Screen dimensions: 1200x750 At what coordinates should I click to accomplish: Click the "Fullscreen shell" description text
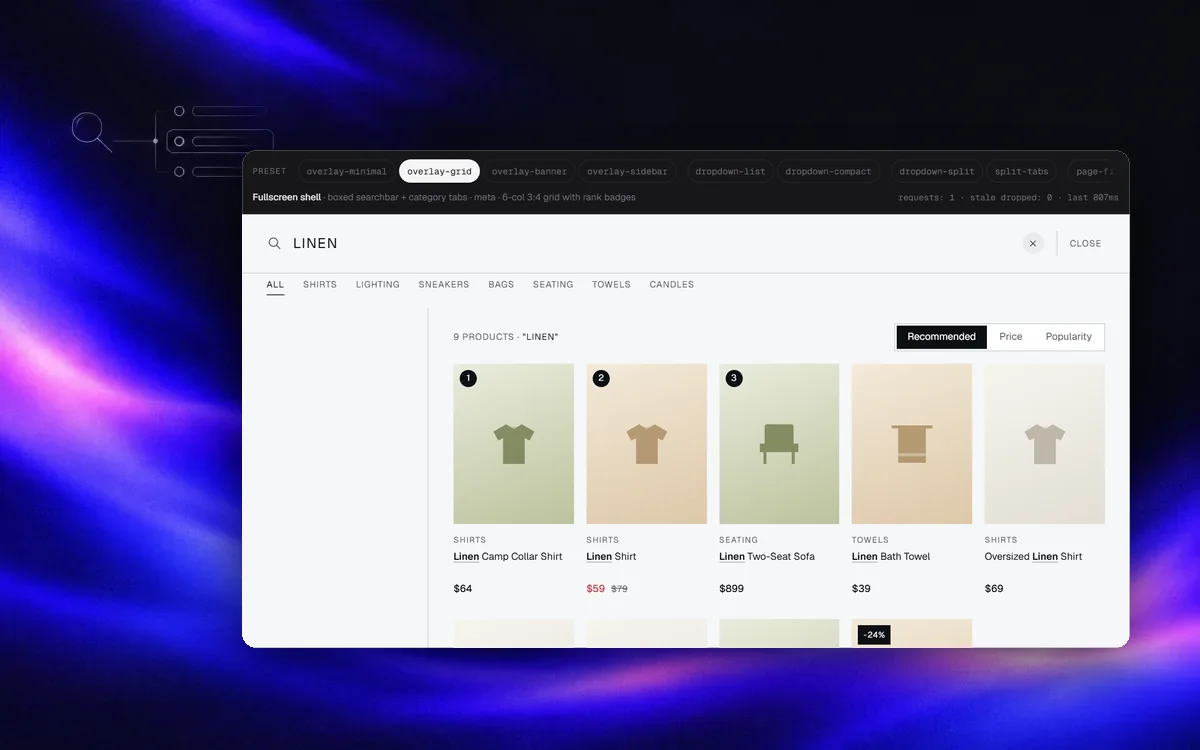pyautogui.click(x=444, y=197)
